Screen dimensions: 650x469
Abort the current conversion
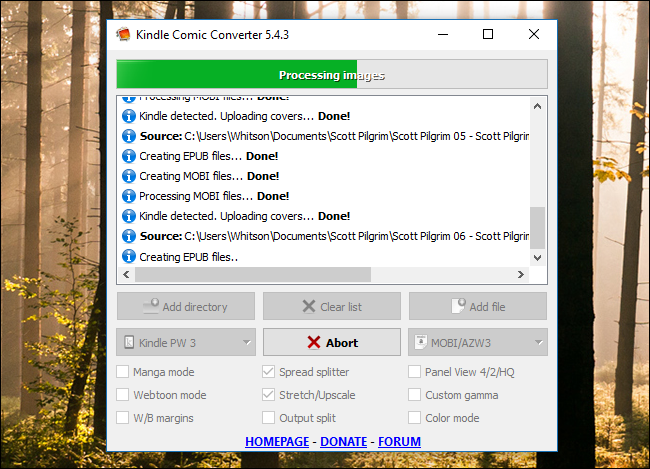pyautogui.click(x=332, y=342)
